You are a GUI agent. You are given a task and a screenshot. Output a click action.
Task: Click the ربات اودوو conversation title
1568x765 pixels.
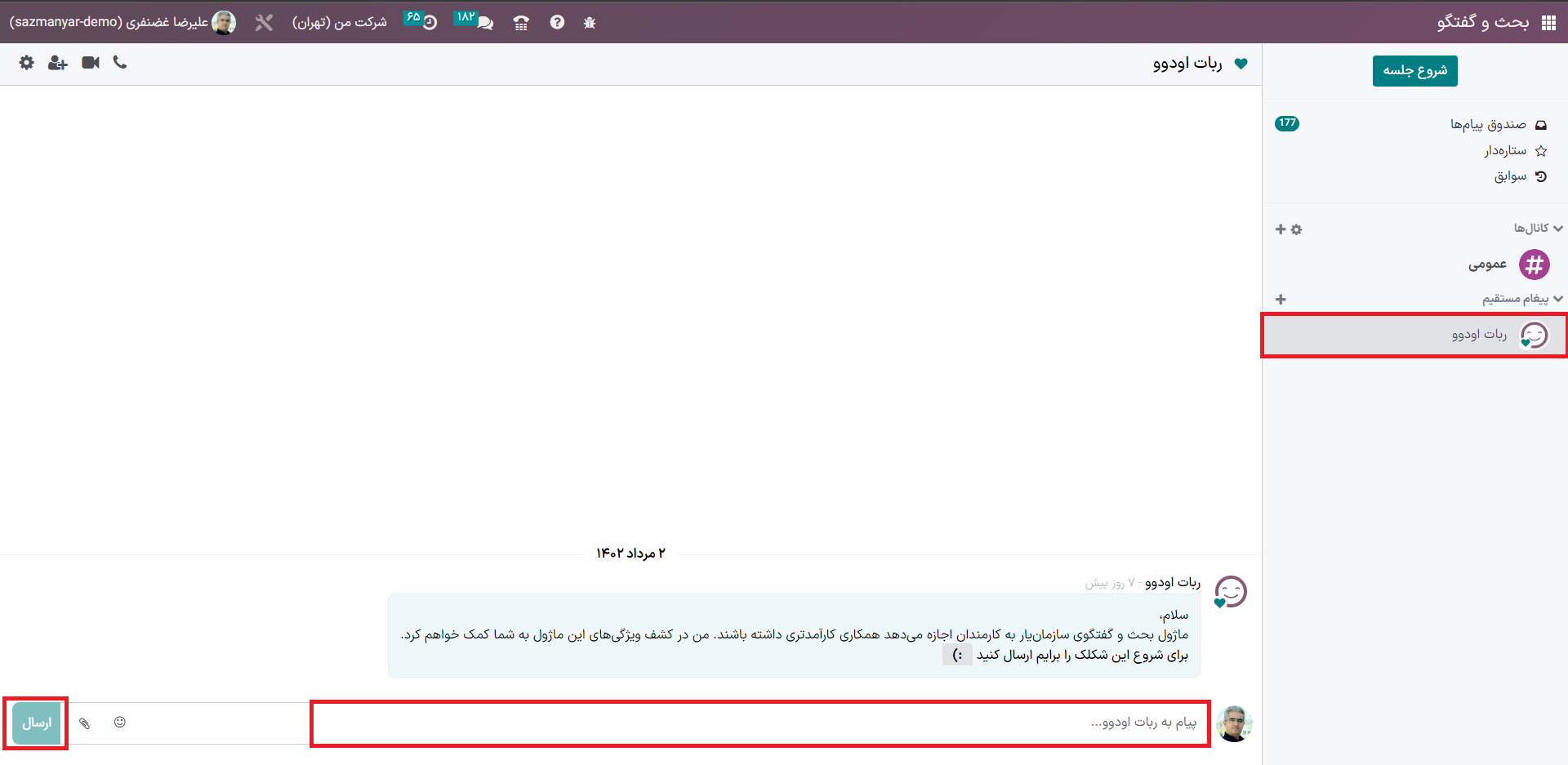tap(1187, 64)
